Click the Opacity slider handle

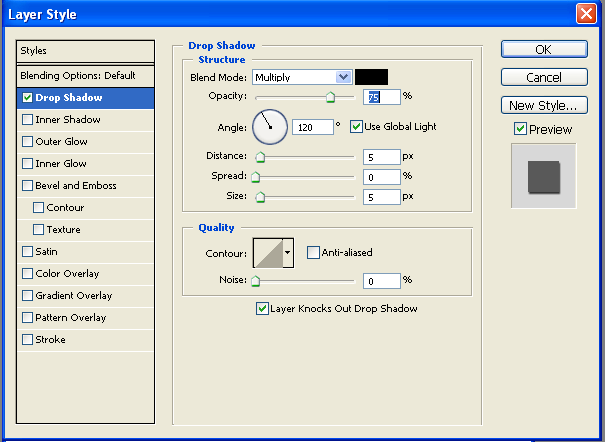click(x=330, y=97)
